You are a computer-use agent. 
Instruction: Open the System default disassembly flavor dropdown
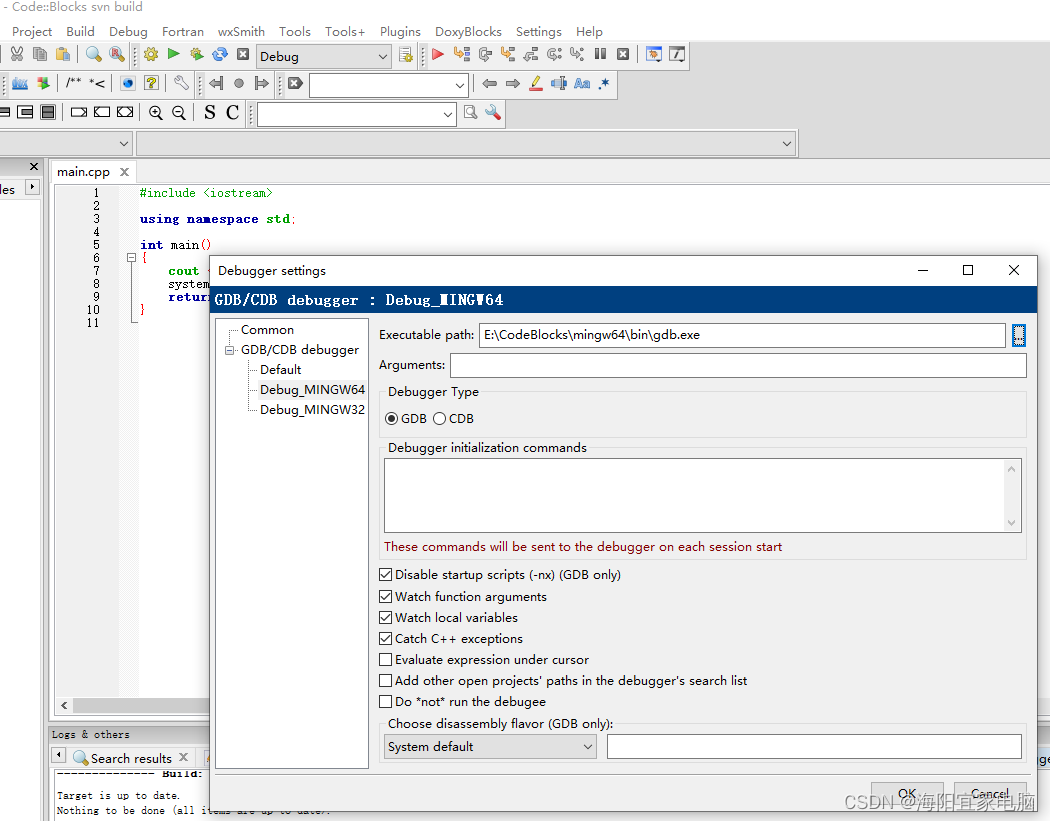tap(490, 747)
